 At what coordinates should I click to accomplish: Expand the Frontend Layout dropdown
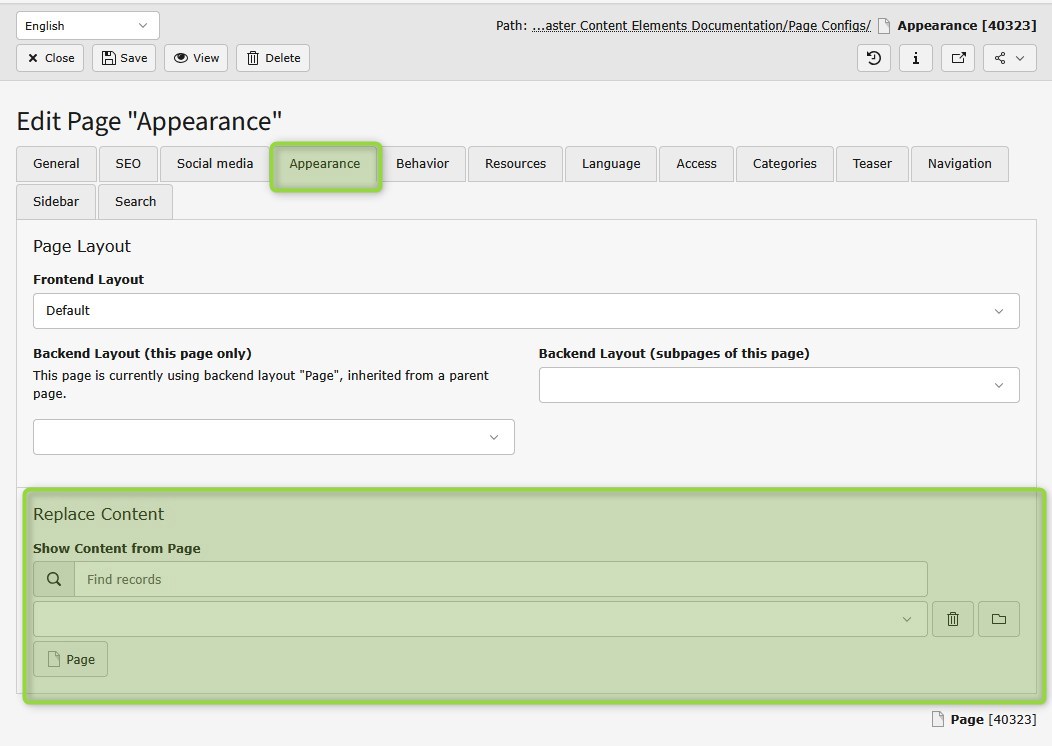tap(526, 311)
